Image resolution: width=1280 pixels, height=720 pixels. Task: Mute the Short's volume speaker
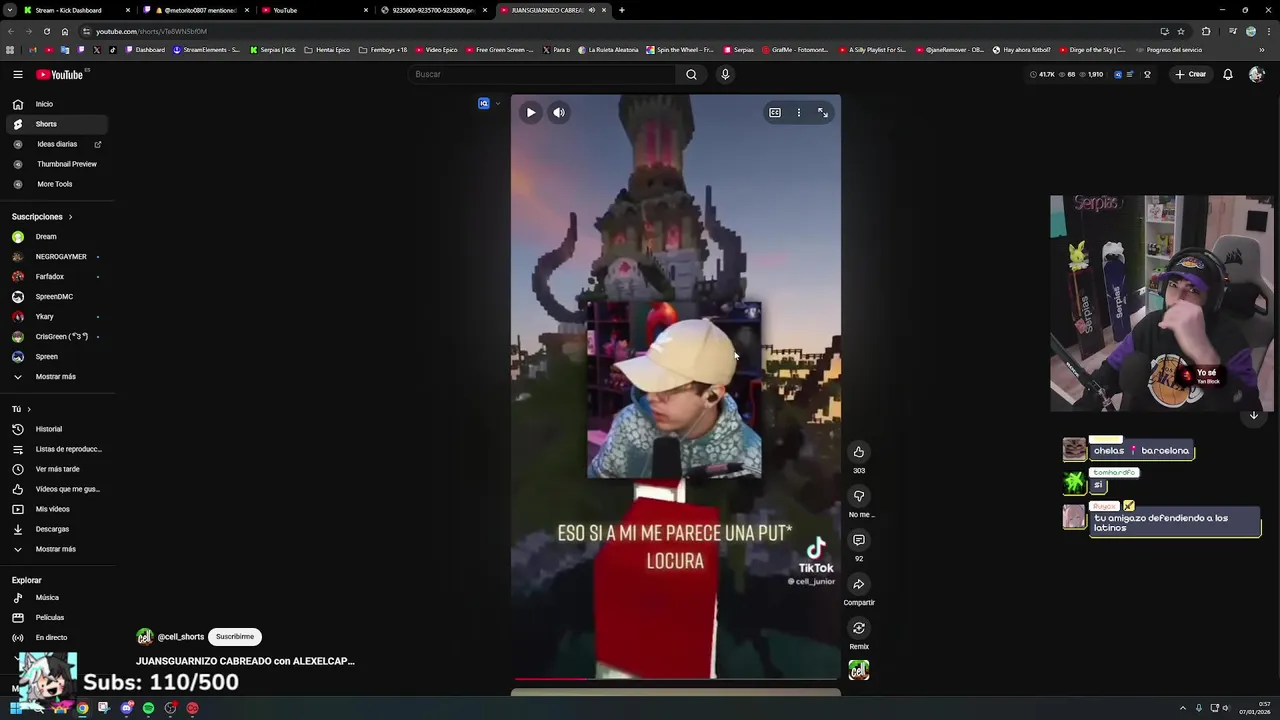(559, 113)
